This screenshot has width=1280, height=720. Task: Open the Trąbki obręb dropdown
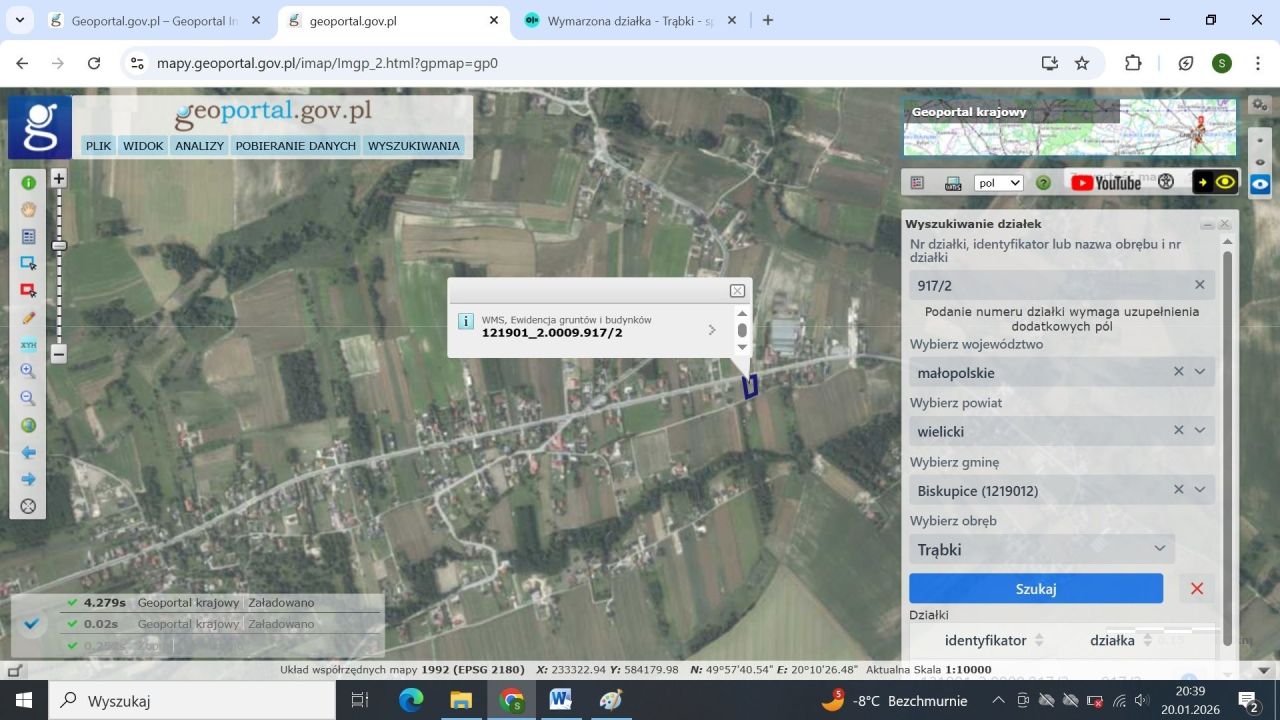tap(1159, 549)
